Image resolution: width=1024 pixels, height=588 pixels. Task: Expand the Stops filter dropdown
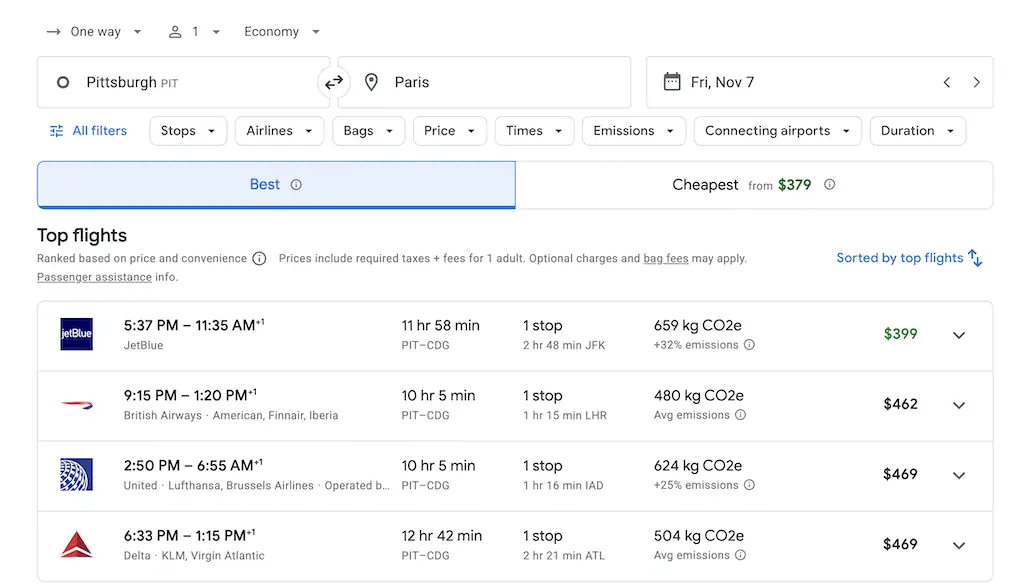[188, 131]
